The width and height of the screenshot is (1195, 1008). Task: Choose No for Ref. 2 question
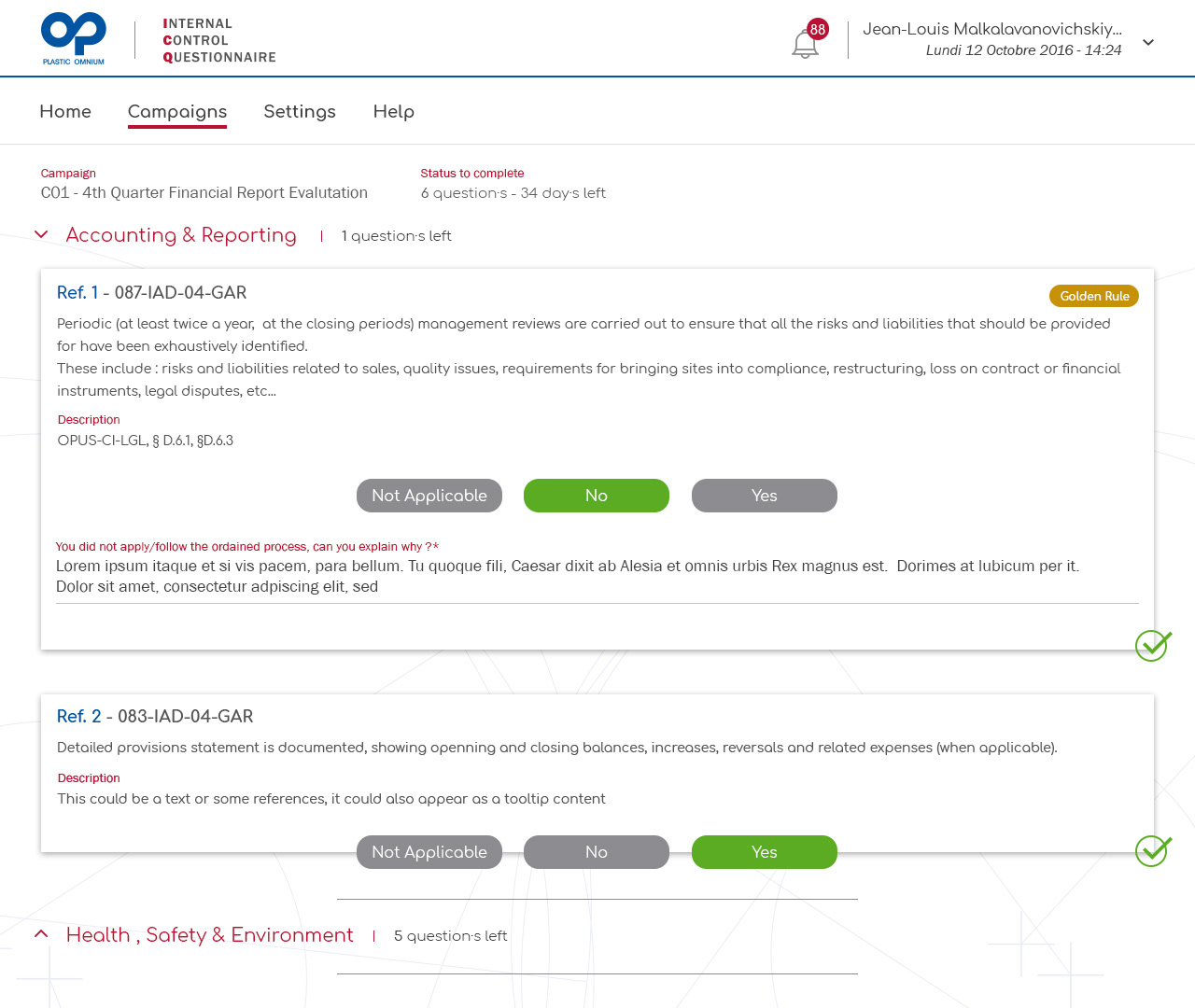[x=597, y=852]
